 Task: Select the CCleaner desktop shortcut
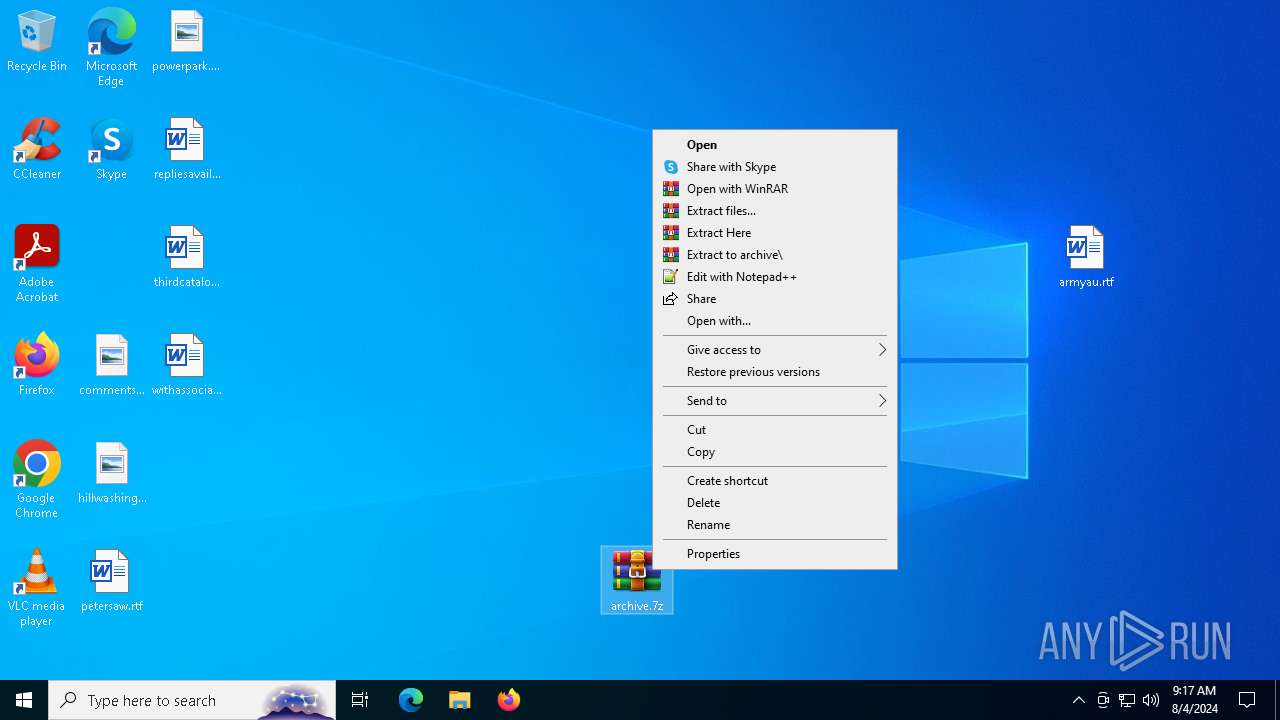(x=37, y=150)
